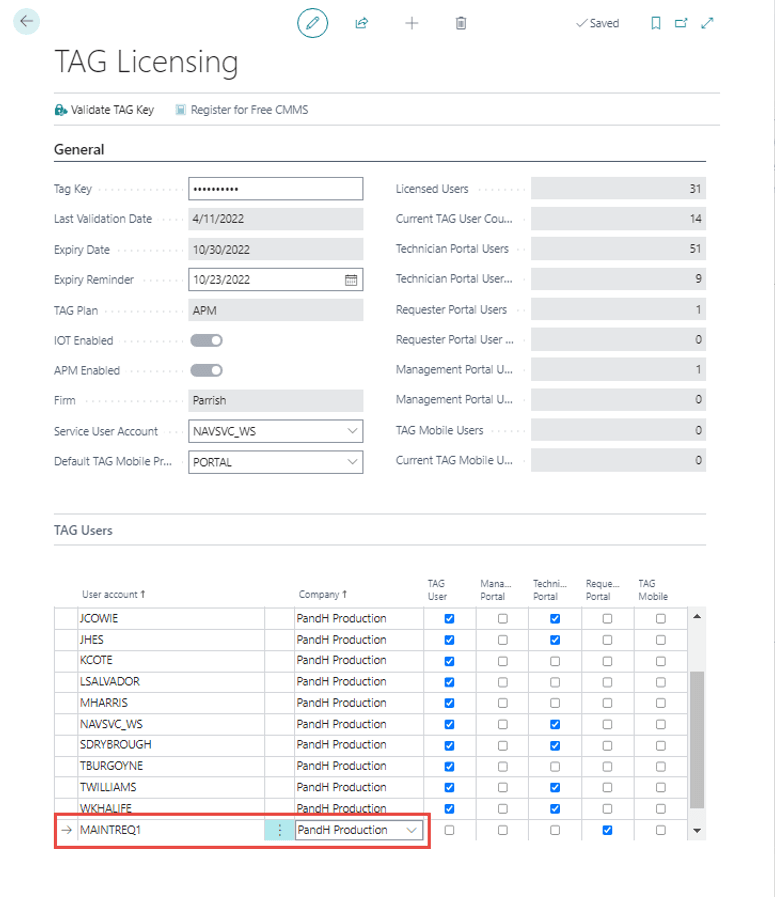Click Current TAG User Count value 14

(618, 219)
